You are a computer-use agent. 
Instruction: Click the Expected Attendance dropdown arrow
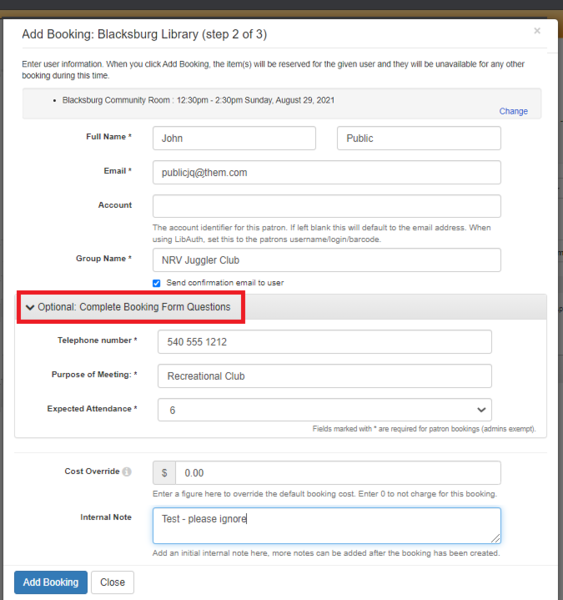[481, 410]
